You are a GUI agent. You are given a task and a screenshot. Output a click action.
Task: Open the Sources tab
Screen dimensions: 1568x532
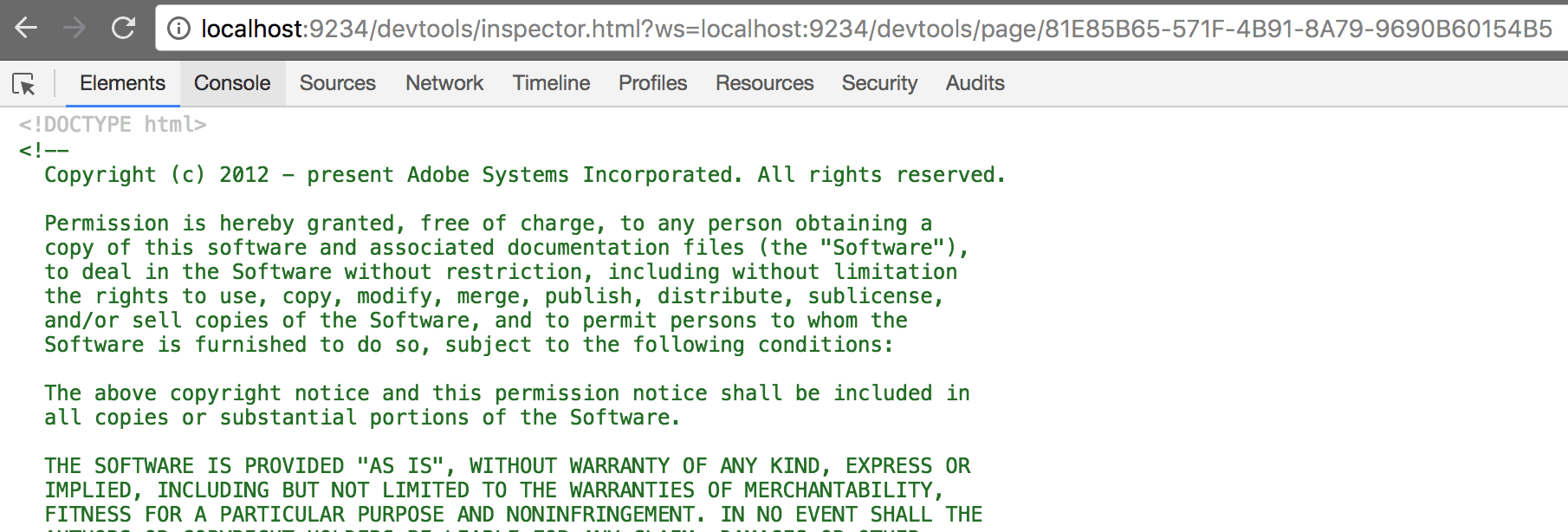[338, 83]
